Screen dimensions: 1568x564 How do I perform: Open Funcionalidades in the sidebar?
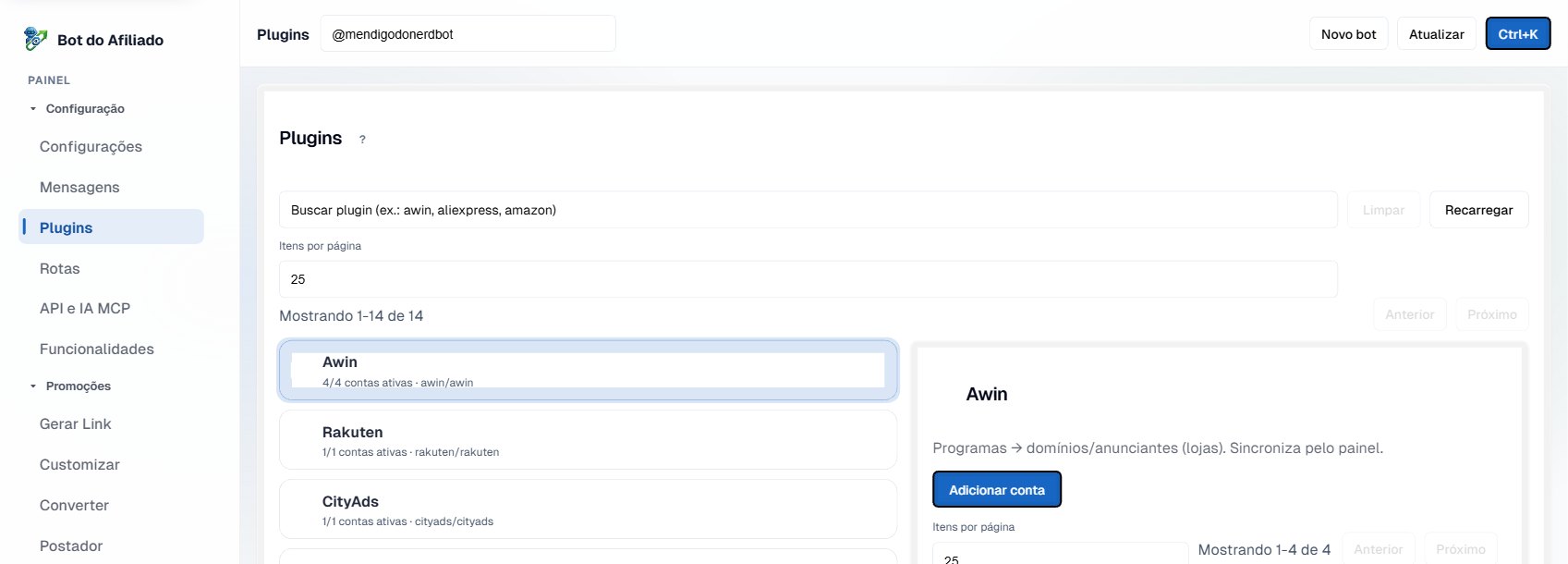tap(97, 349)
